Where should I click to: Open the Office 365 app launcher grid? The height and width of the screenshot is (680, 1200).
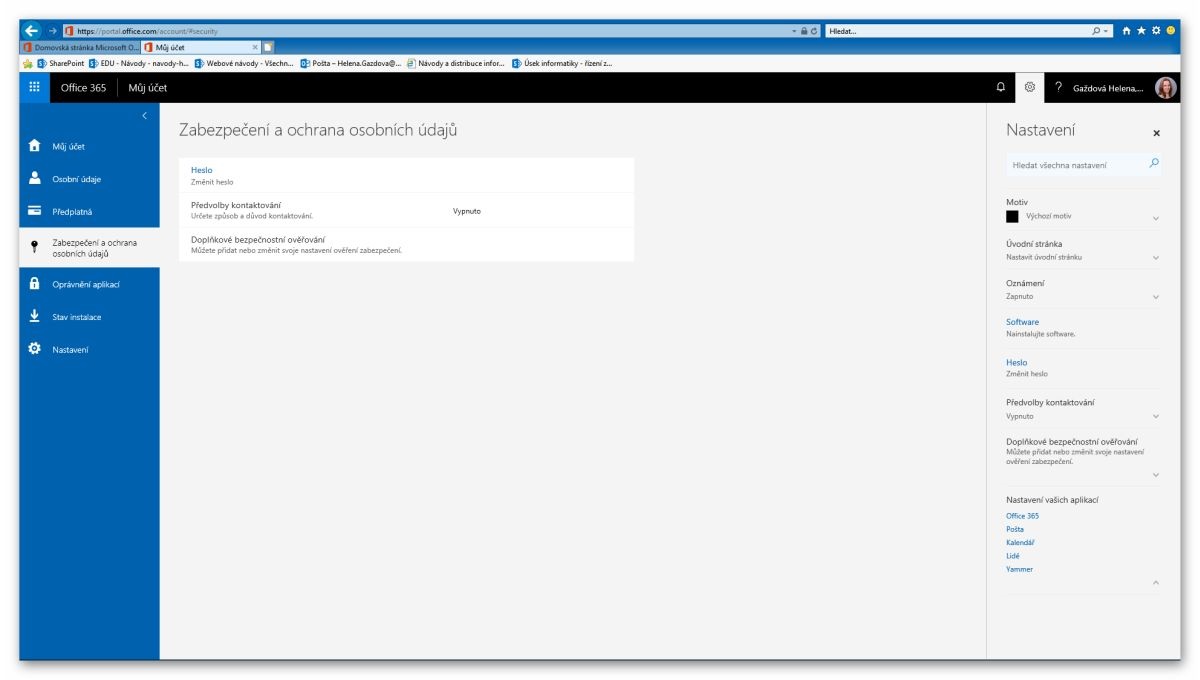34,88
